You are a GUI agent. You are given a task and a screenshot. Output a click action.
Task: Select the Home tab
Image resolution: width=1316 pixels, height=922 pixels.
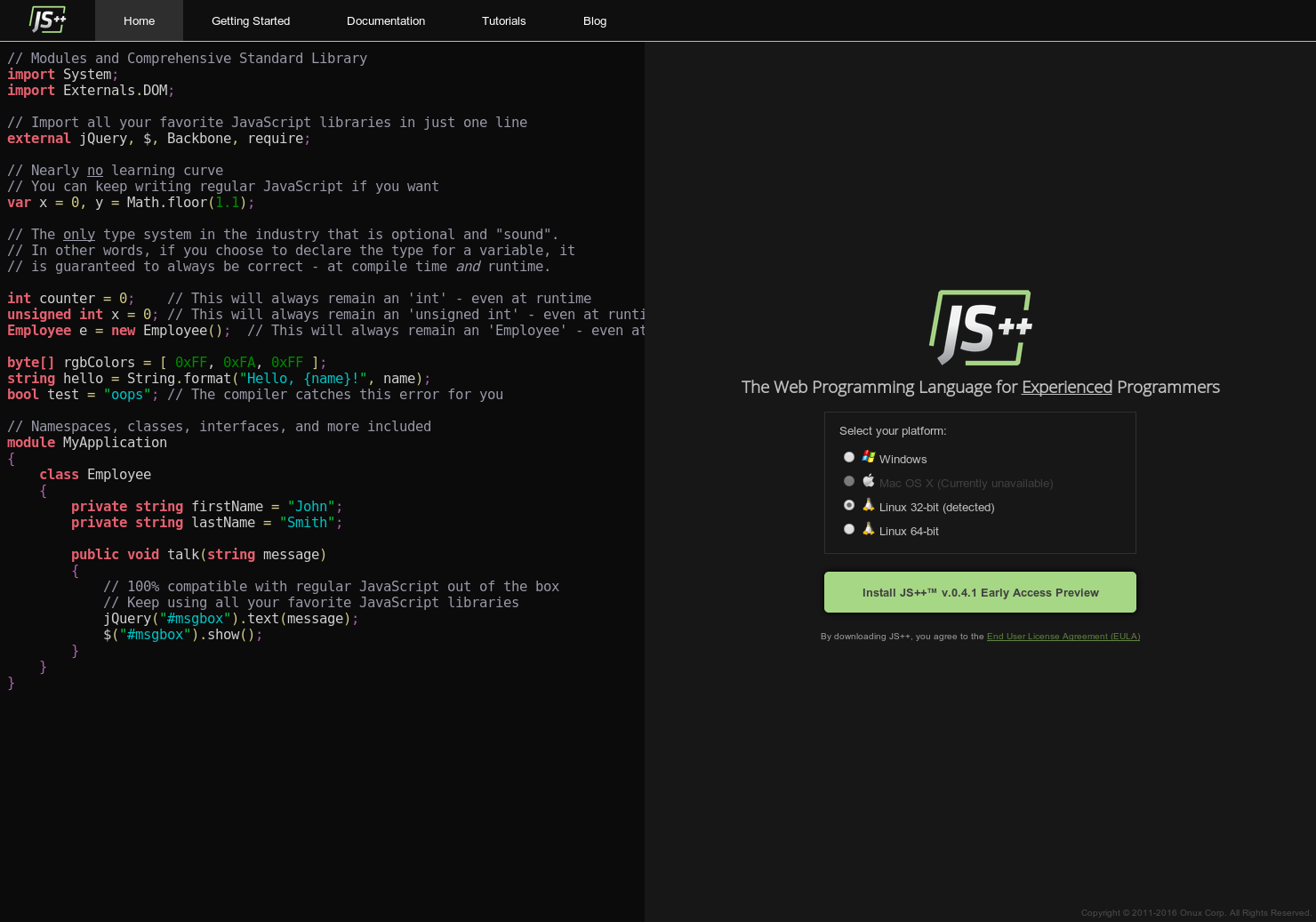(x=139, y=20)
